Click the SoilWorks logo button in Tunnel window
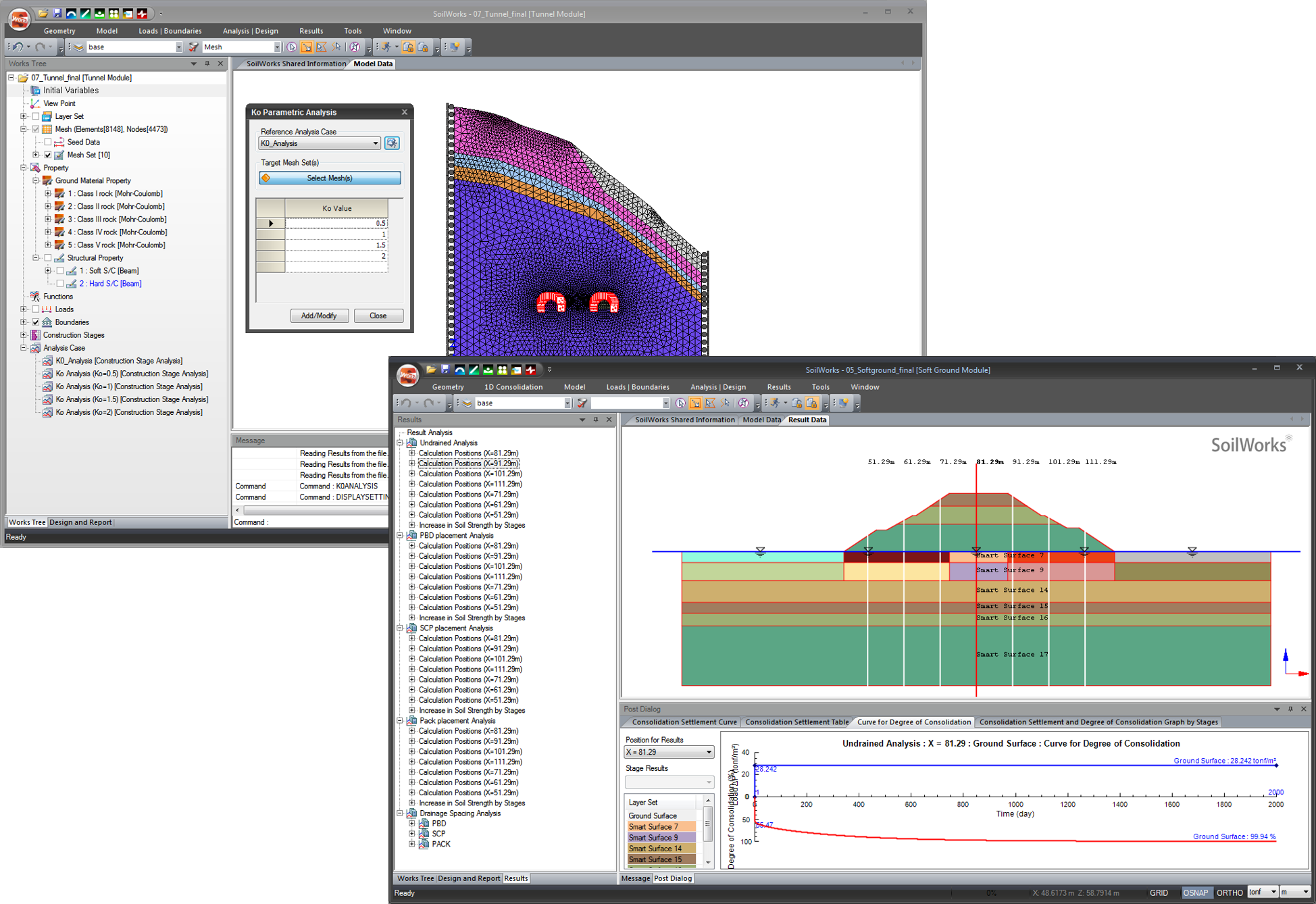Viewport: 1316px width, 904px height. click(x=19, y=19)
